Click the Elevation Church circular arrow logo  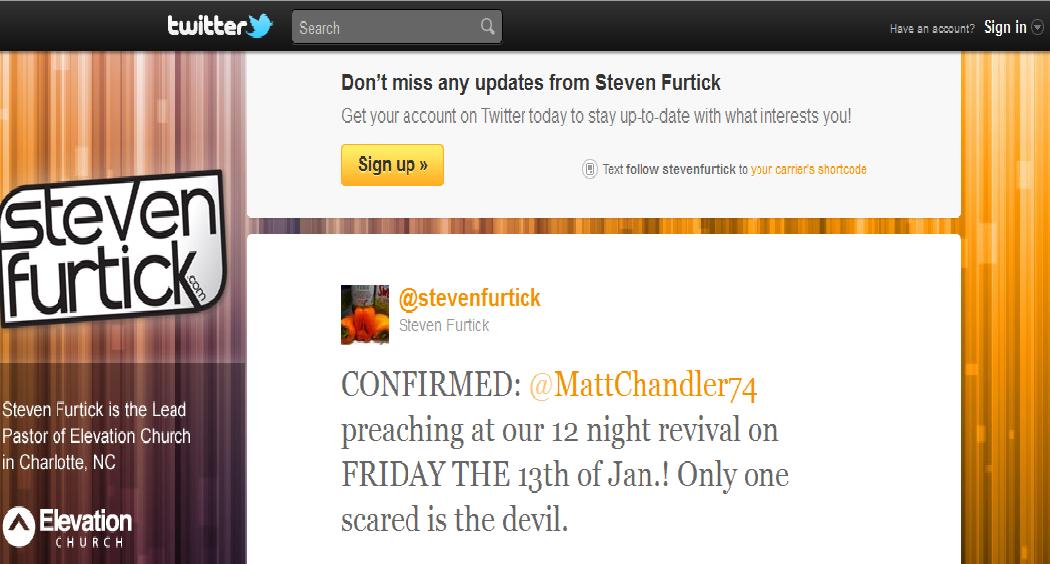coord(19,526)
